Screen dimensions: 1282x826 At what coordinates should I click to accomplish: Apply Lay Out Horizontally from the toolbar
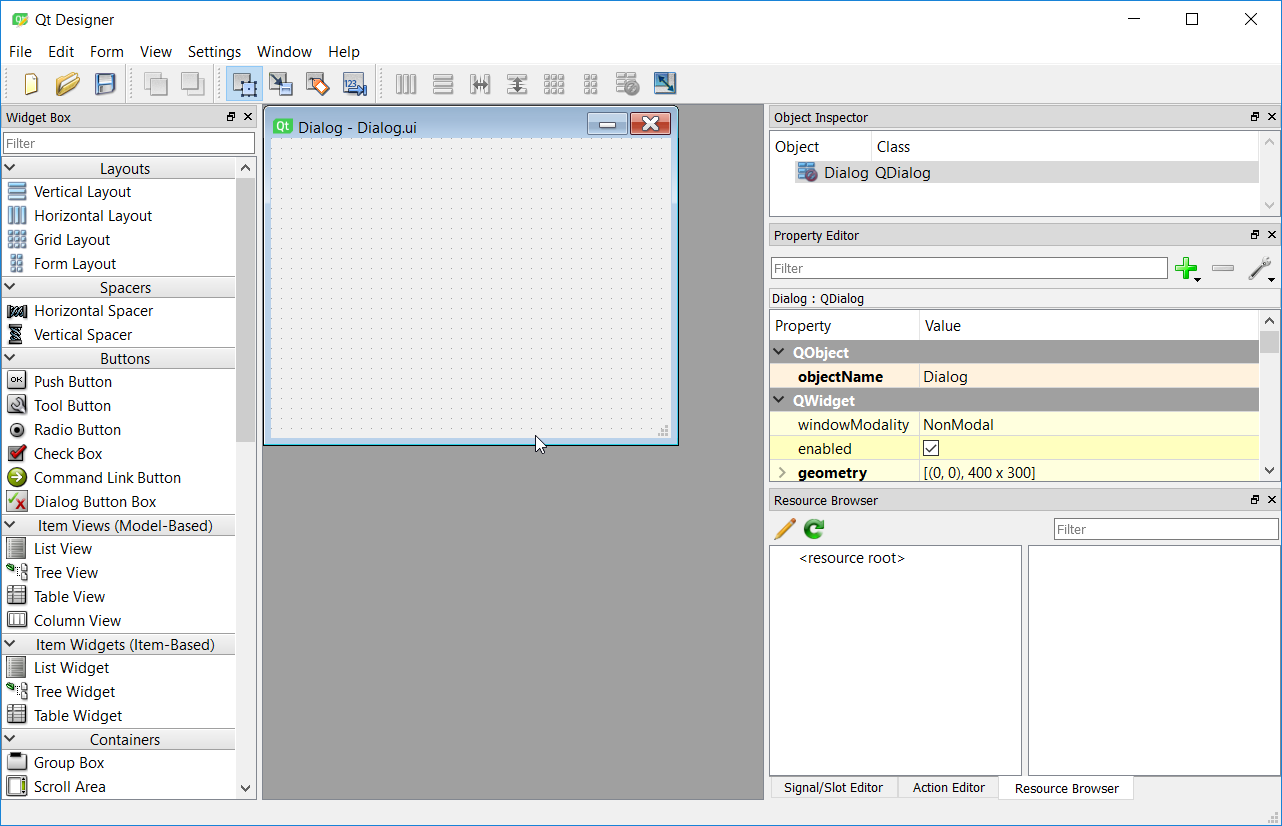[406, 84]
